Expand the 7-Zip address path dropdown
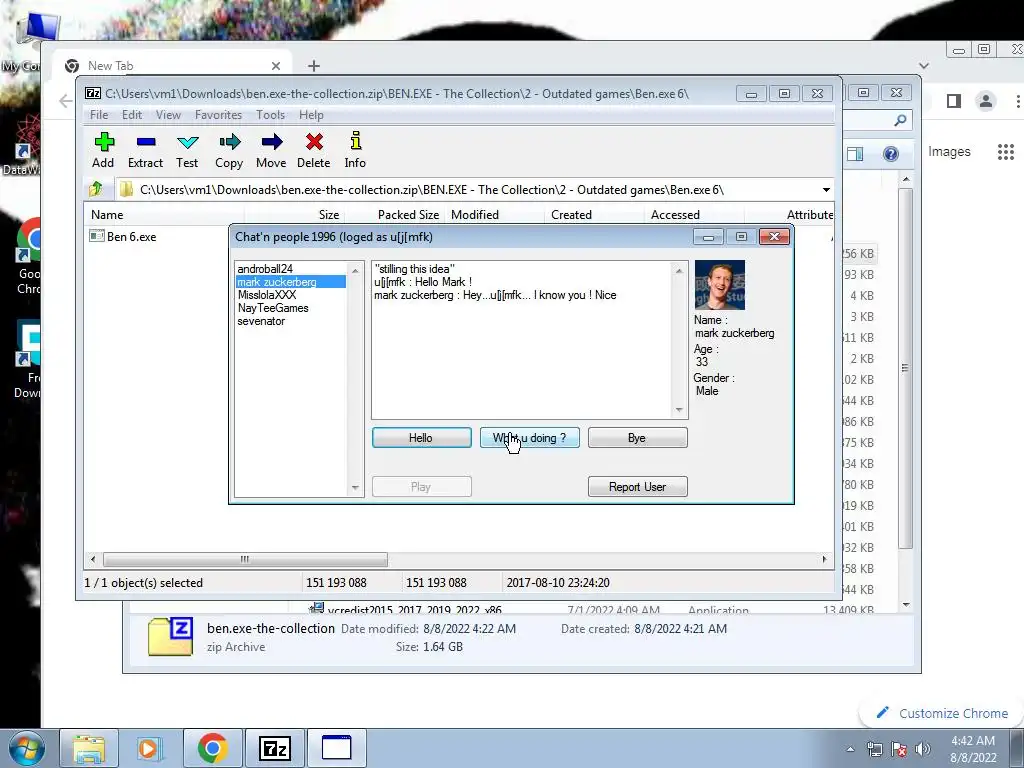Image resolution: width=1024 pixels, height=768 pixels. point(826,190)
